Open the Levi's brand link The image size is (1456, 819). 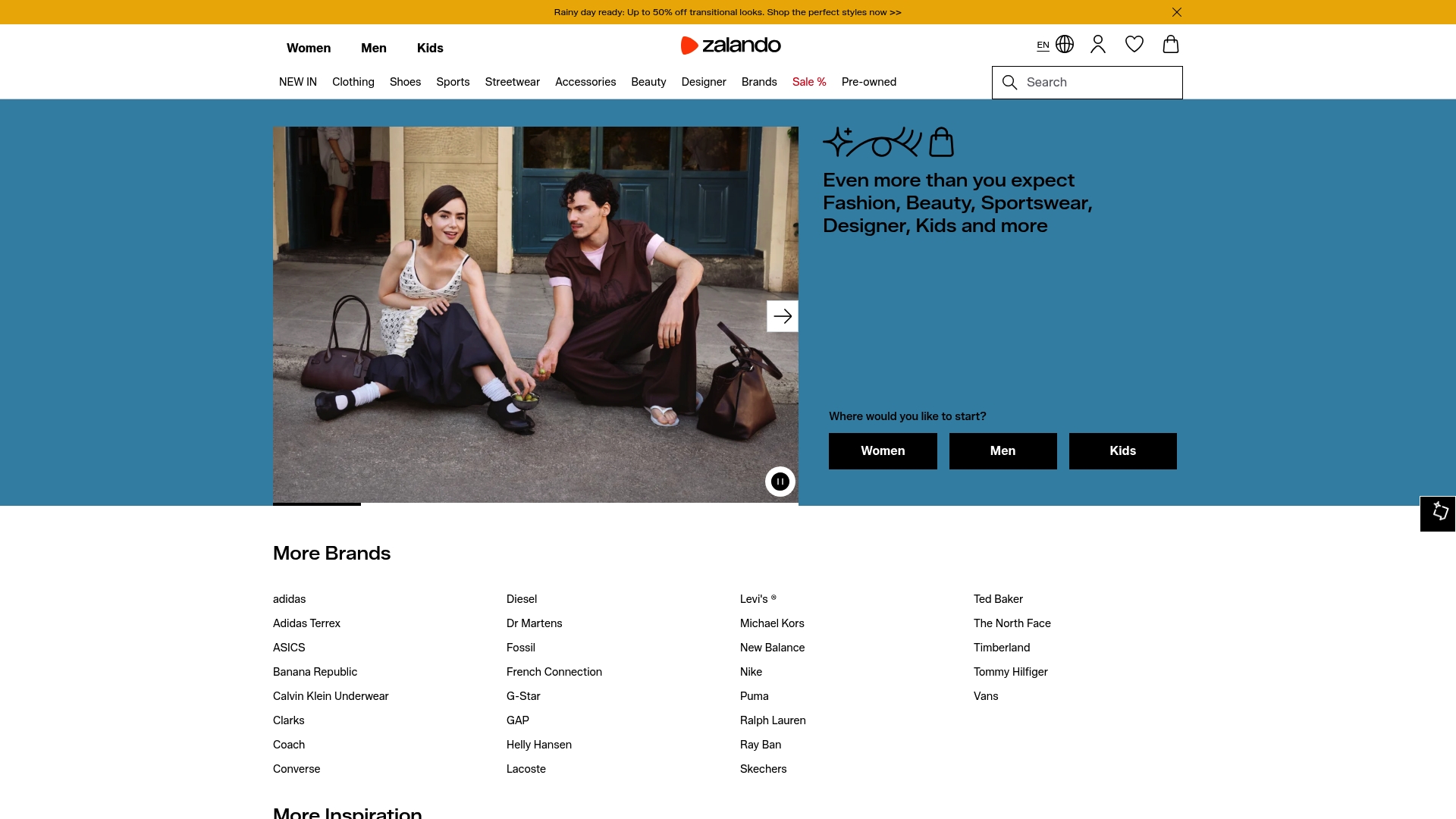click(x=758, y=599)
